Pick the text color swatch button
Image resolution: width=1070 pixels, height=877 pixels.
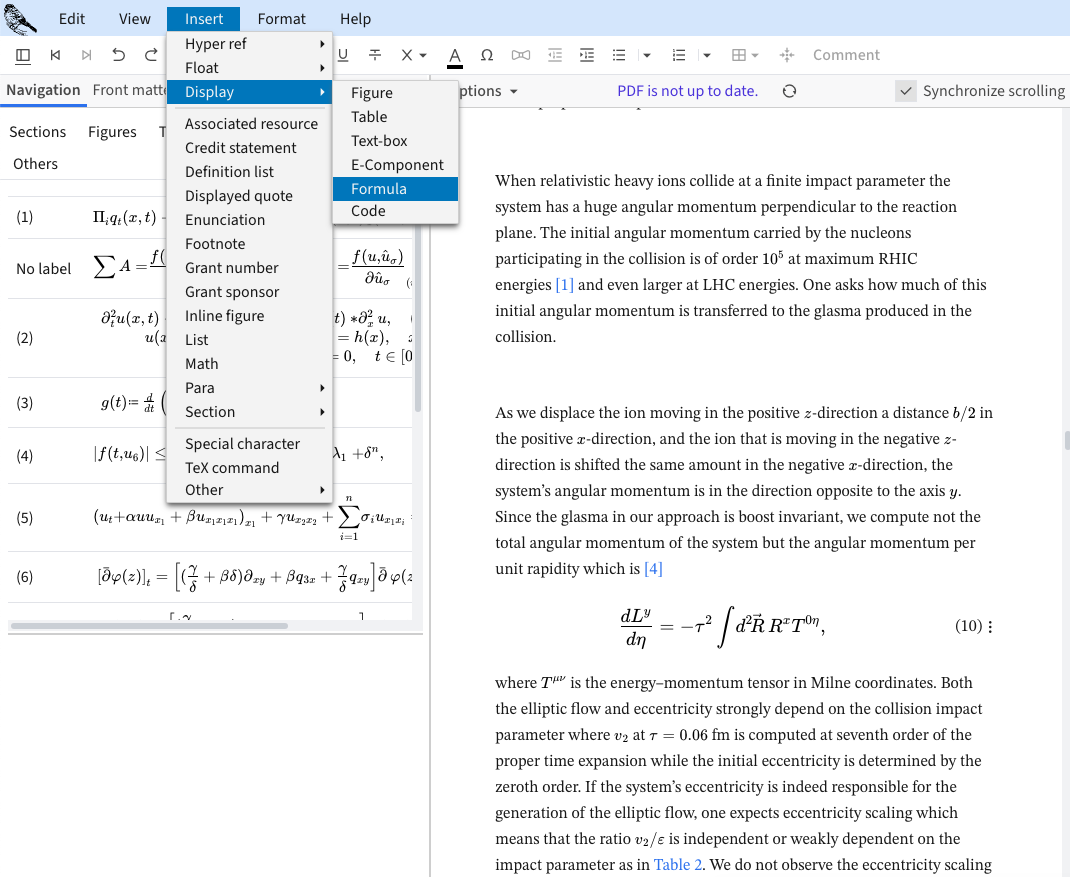click(x=454, y=56)
